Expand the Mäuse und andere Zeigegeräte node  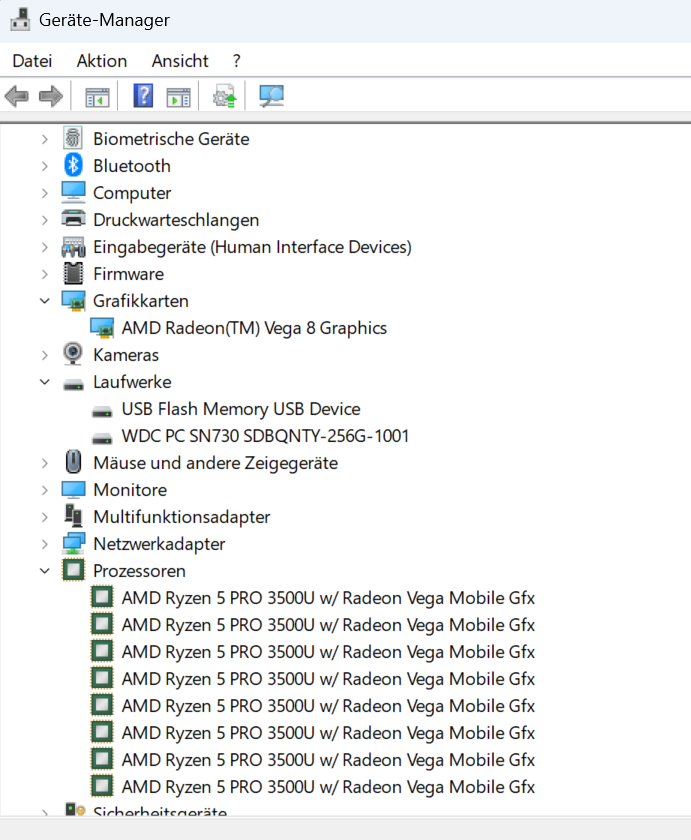(45, 463)
